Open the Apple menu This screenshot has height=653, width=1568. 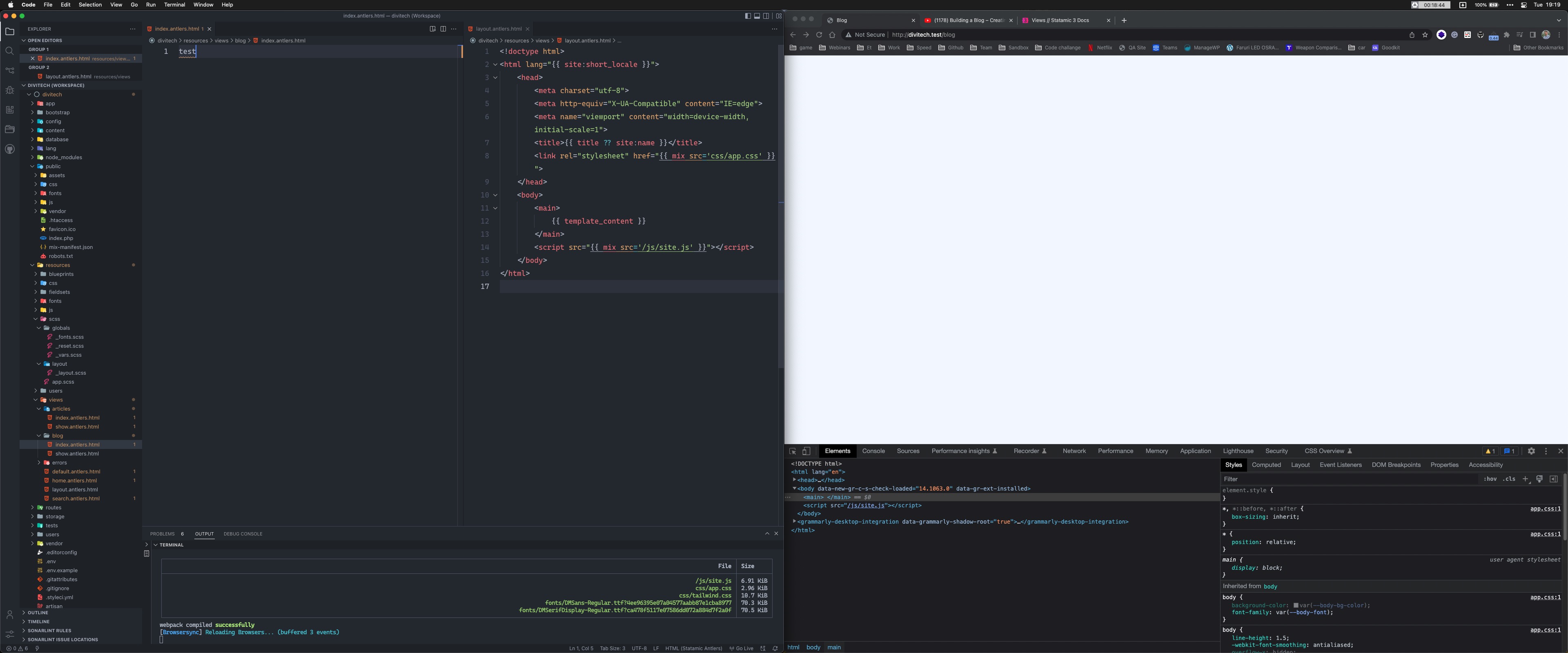(10, 4)
